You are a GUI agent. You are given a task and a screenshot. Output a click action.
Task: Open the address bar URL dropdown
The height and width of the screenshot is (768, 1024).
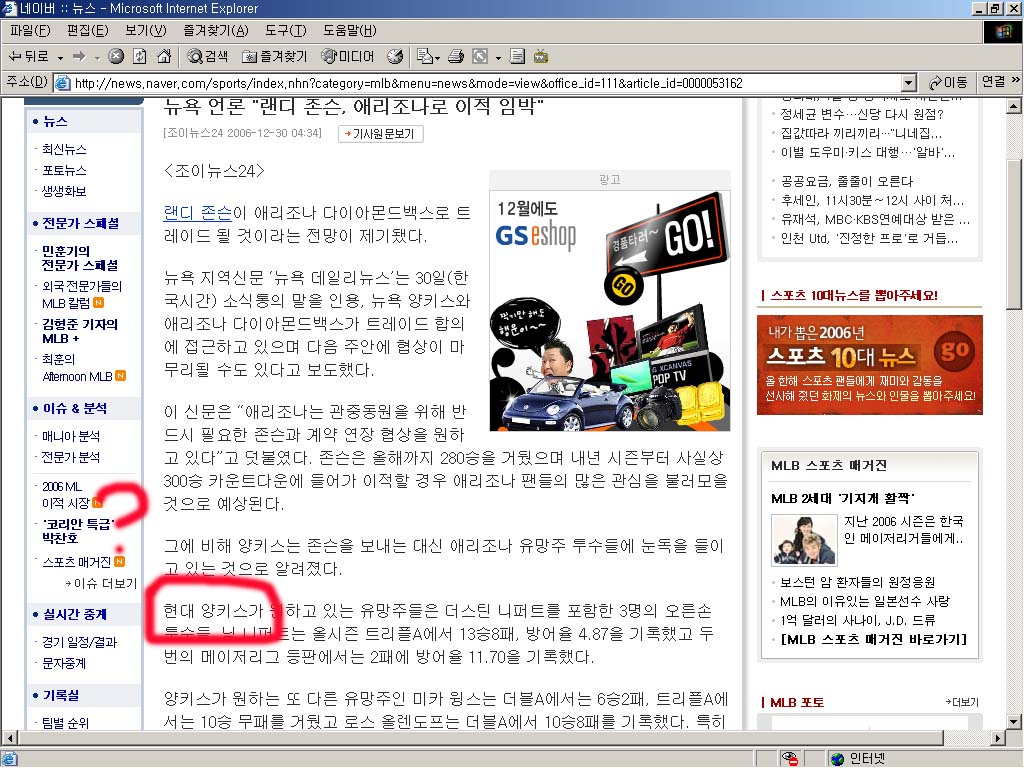[x=908, y=83]
